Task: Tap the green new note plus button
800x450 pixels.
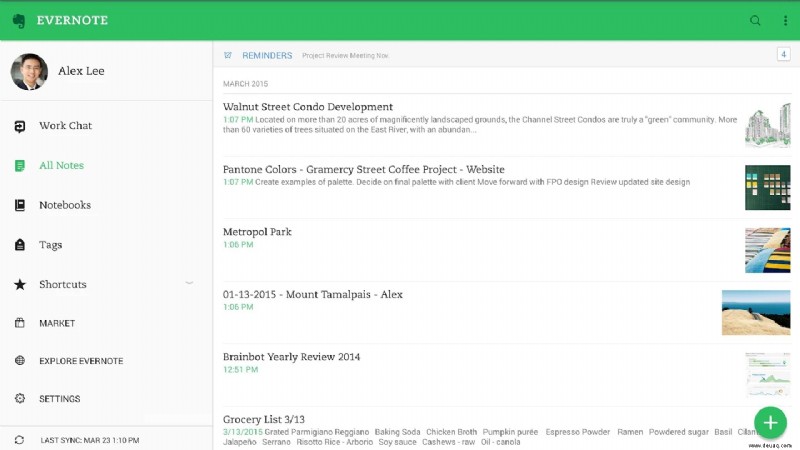Action: (770, 422)
